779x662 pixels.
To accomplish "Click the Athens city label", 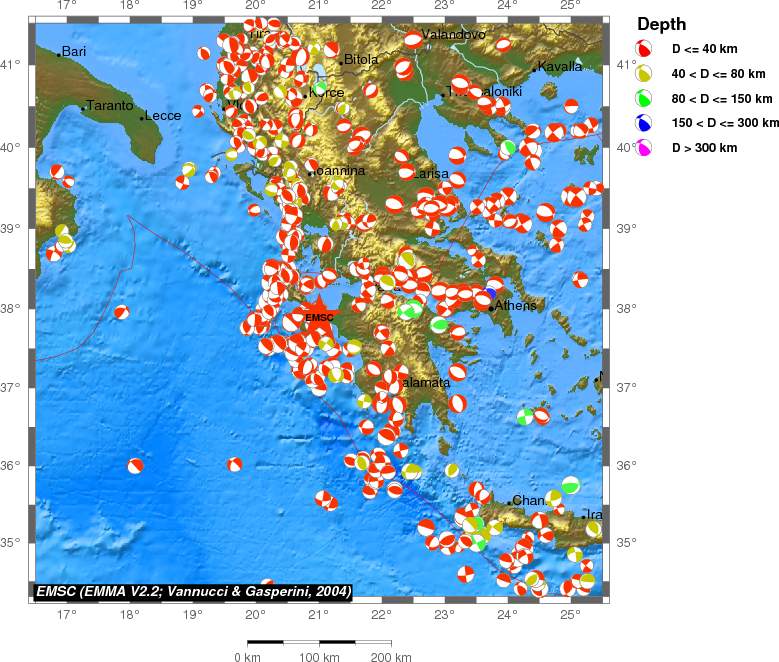I will pyautogui.click(x=516, y=306).
